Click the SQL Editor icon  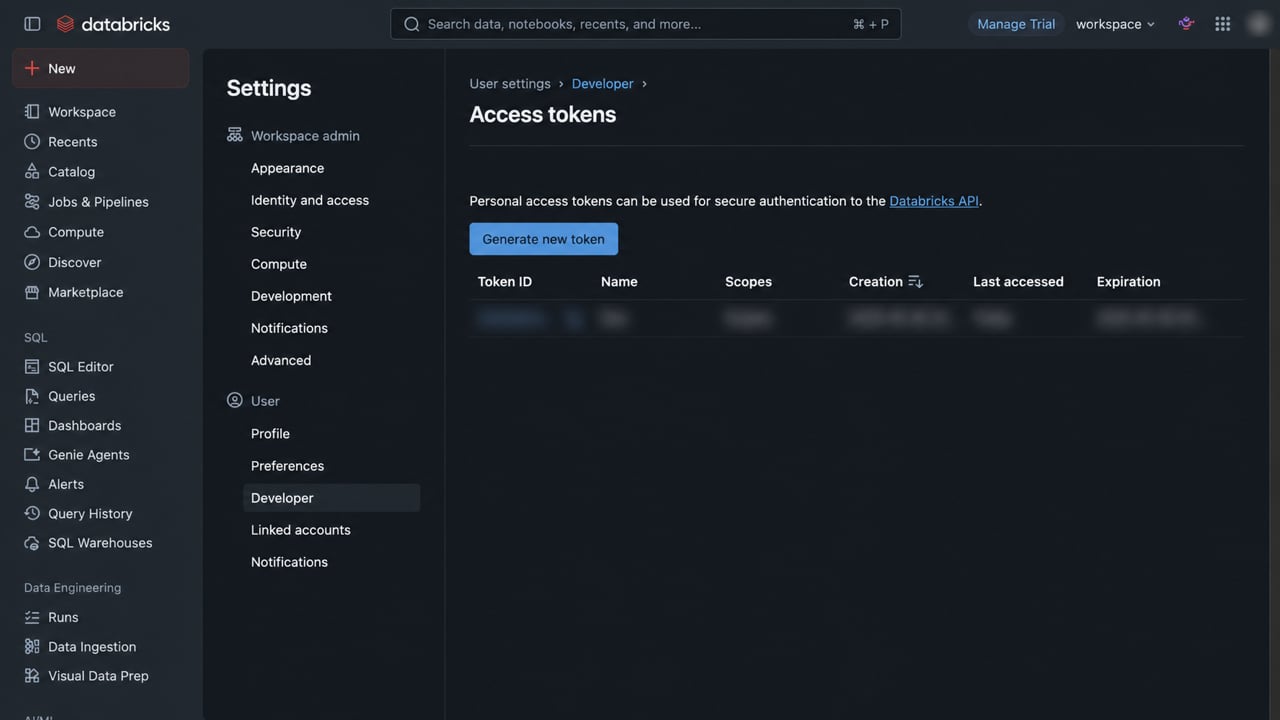pyautogui.click(x=32, y=367)
